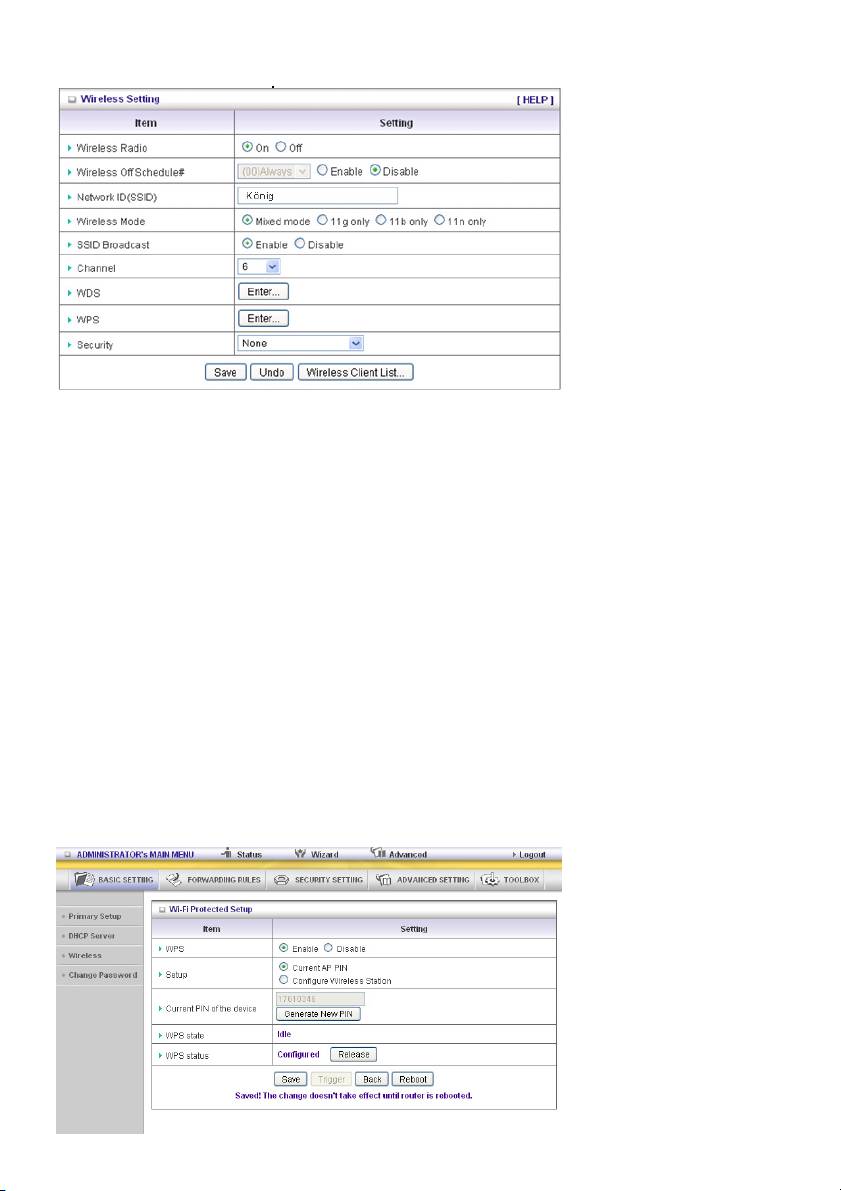Choose Configure Wireless Station setup option

pyautogui.click(x=283, y=980)
